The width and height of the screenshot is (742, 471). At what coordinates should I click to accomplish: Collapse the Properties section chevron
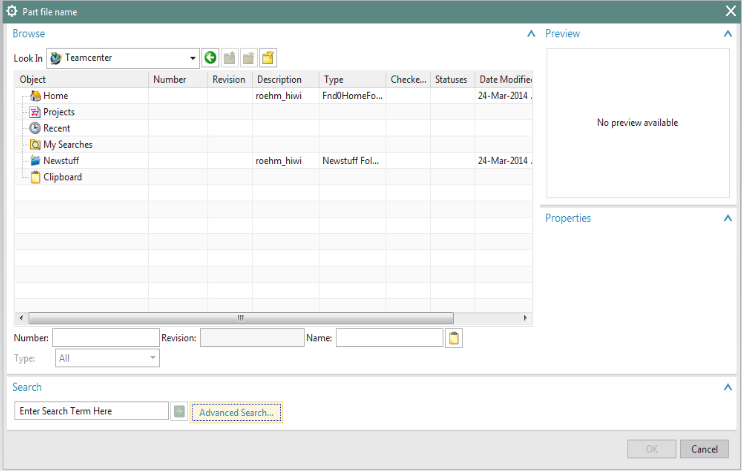coord(728,218)
